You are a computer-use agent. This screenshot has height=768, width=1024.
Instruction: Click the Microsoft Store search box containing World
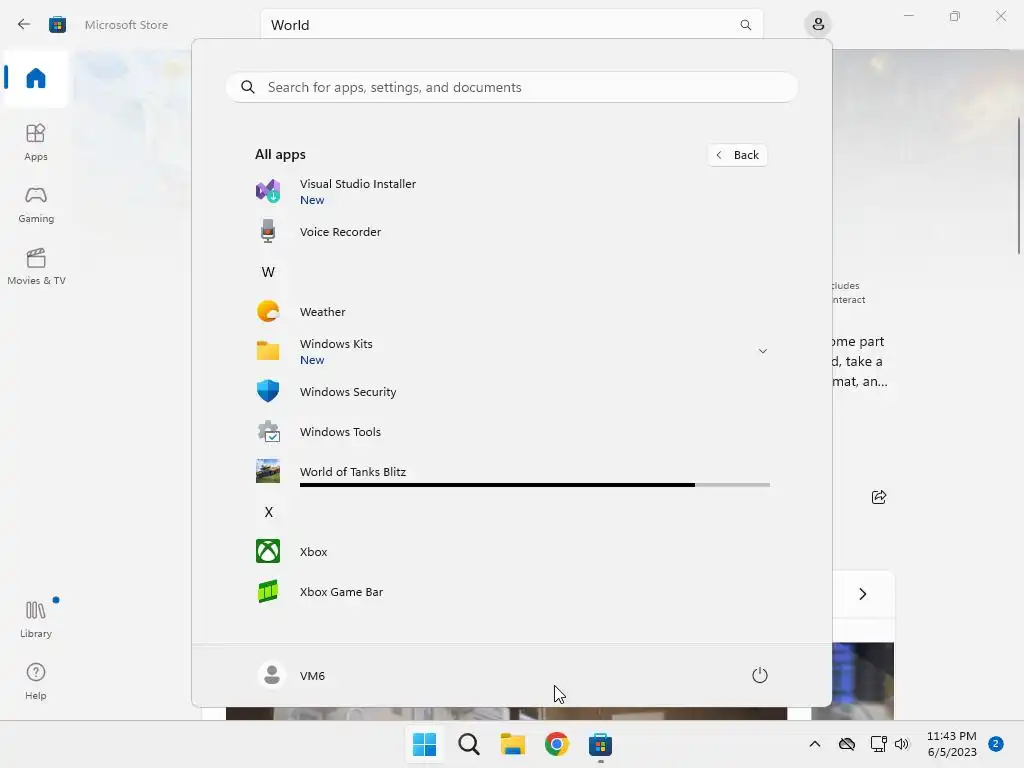click(511, 25)
